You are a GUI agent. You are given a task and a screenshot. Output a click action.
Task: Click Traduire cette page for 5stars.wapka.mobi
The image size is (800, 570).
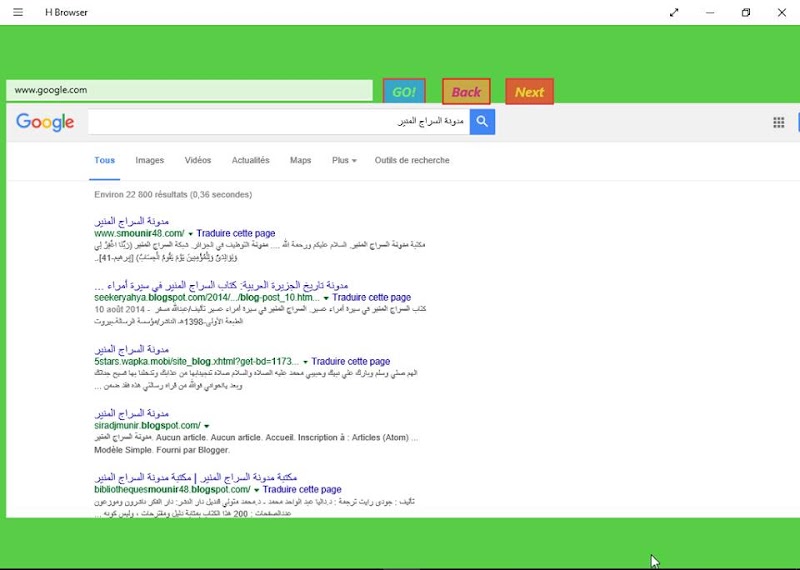point(351,361)
